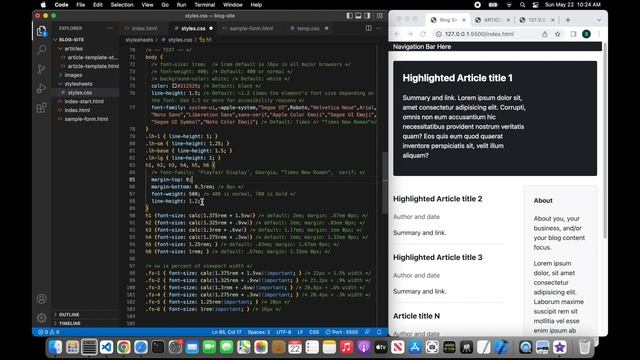The height and width of the screenshot is (360, 640).
Task: Click the errors and warnings status indicator
Action: 49,332
